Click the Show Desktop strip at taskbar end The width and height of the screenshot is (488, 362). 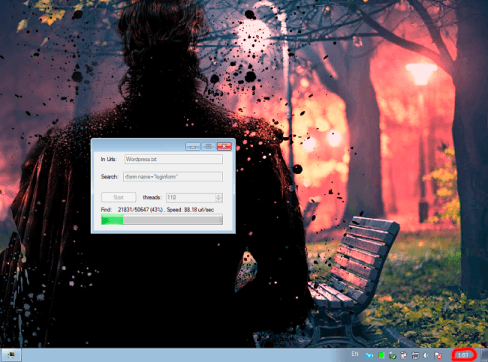click(x=484, y=355)
